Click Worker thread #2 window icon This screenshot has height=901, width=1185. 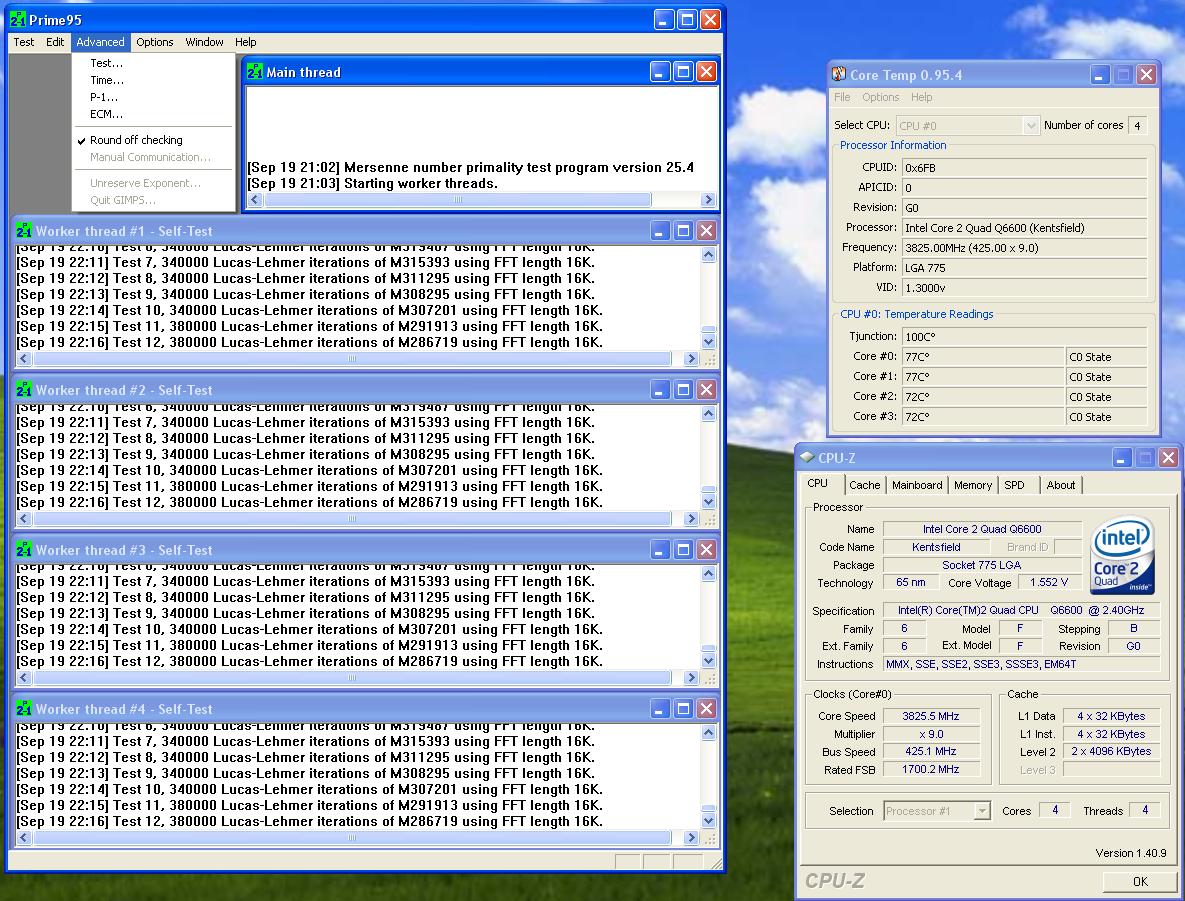pyautogui.click(x=24, y=390)
